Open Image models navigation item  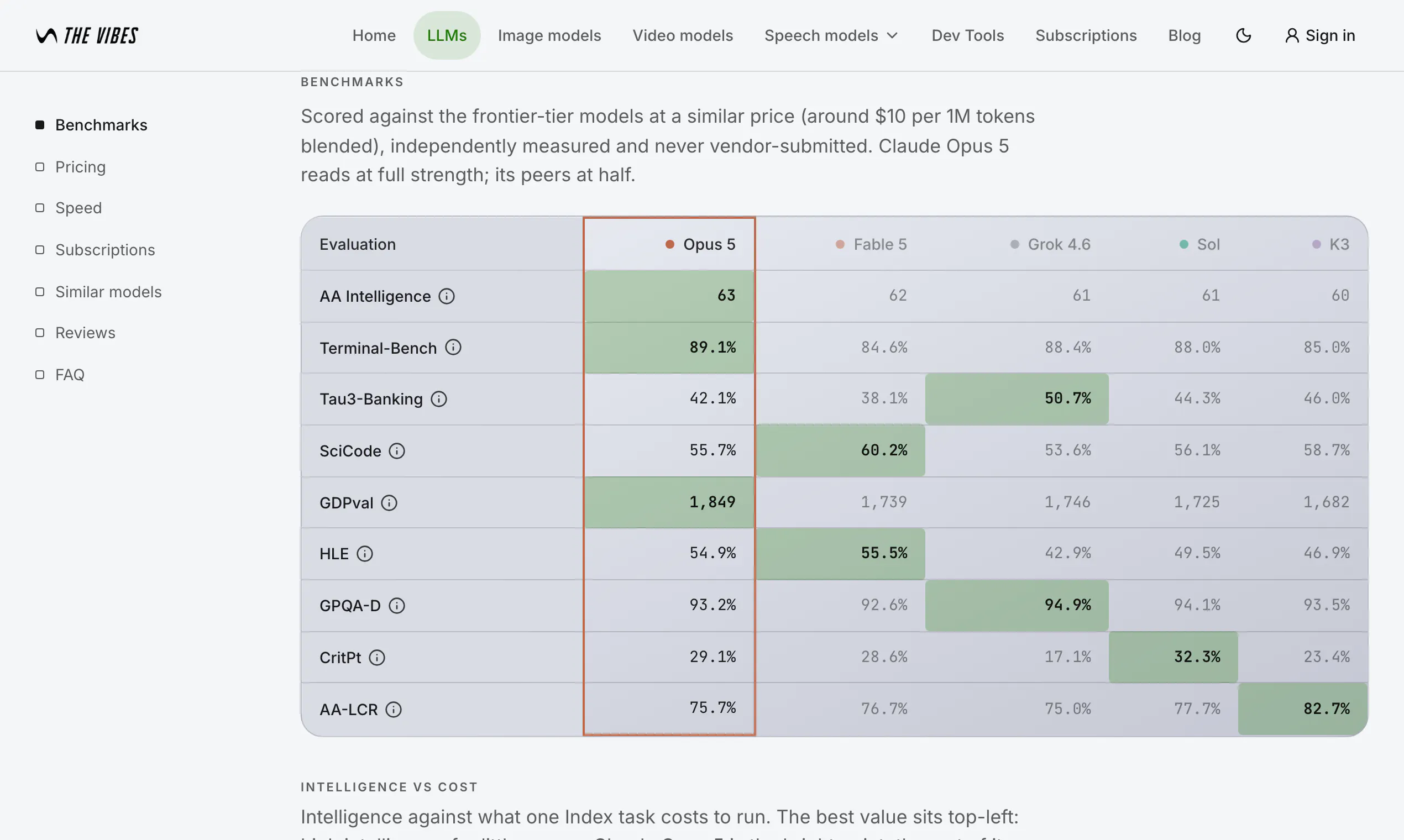tap(549, 36)
